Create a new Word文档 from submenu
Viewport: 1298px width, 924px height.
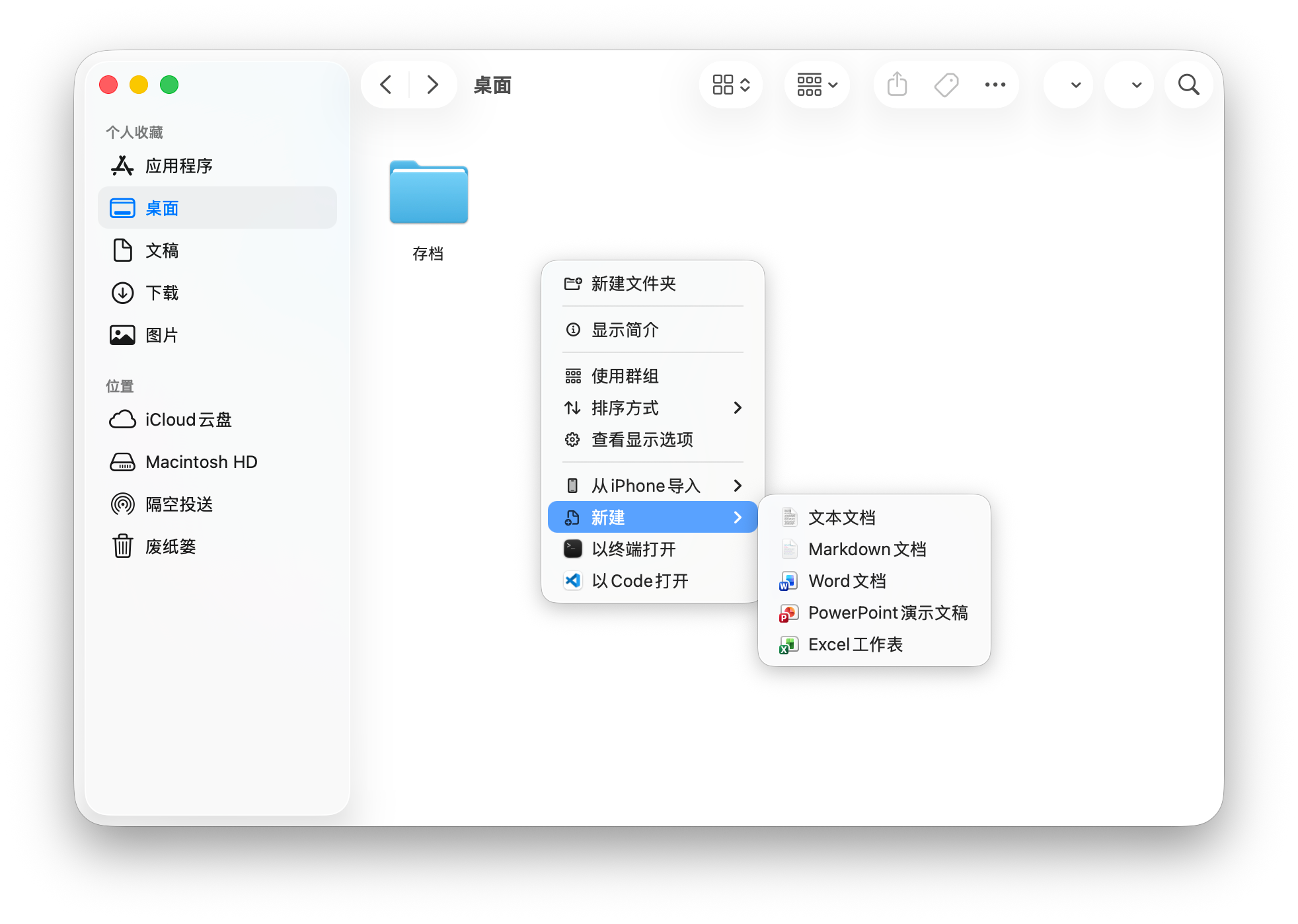[x=874, y=581]
